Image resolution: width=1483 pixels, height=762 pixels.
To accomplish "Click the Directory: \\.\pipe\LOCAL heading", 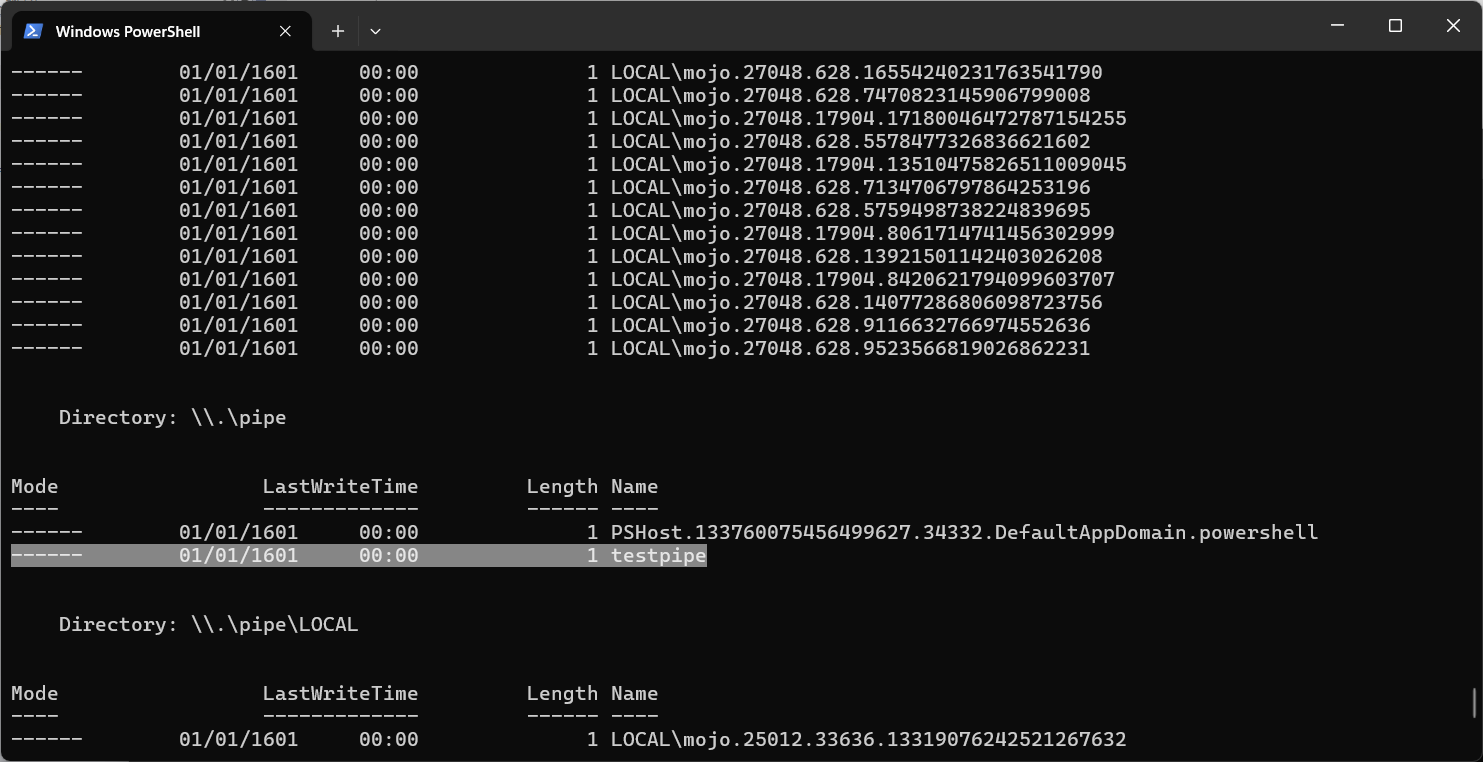I will coord(208,624).
